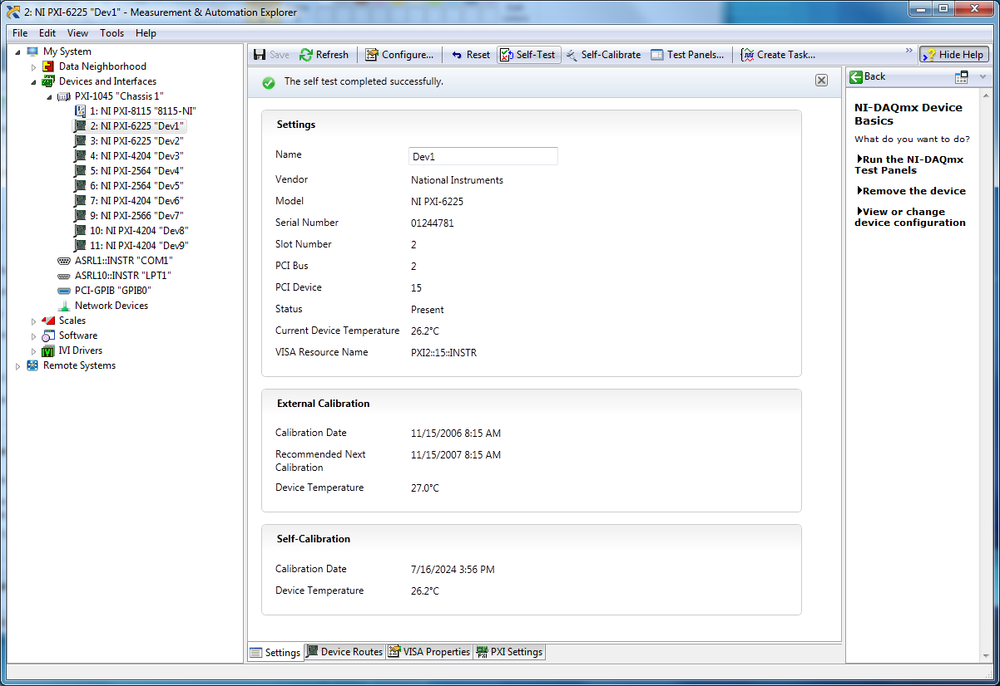Open the Tools menu
This screenshot has height=686, width=1000.
pyautogui.click(x=112, y=33)
